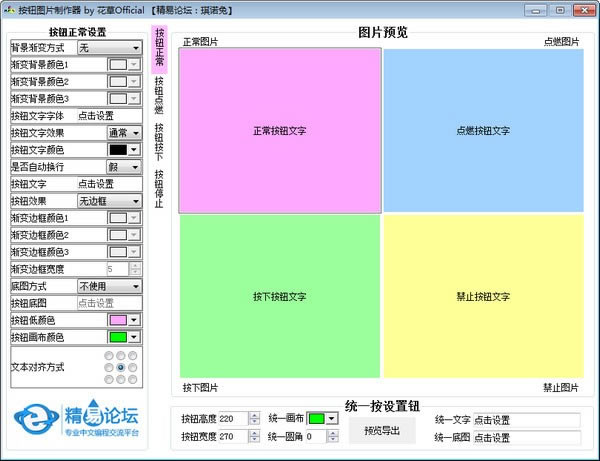Click 点击设置 for 按钮文字字体
Image resolution: width=600 pixels, height=461 pixels.
(109, 116)
